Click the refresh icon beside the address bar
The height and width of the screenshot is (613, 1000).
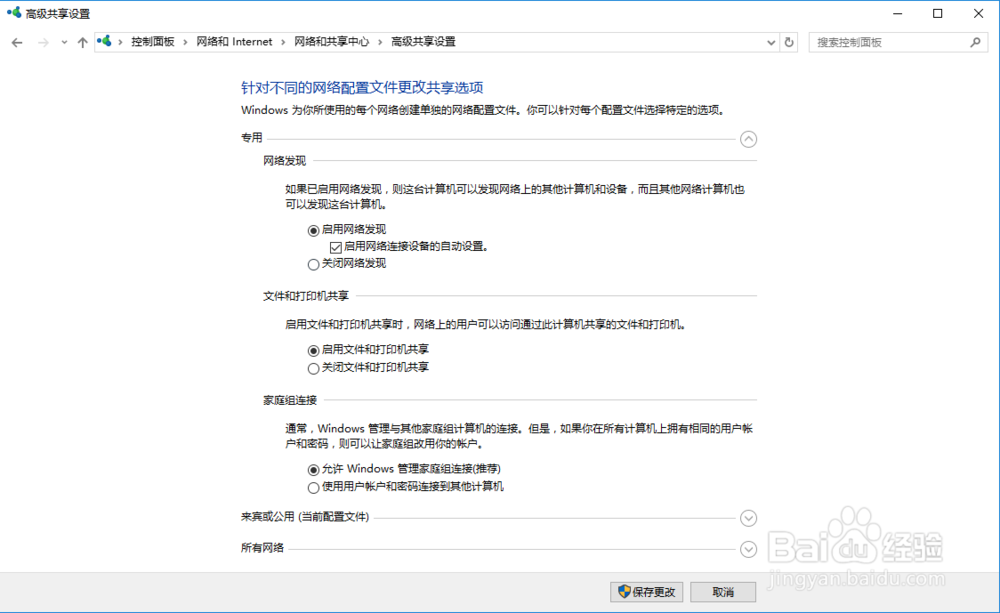(789, 42)
